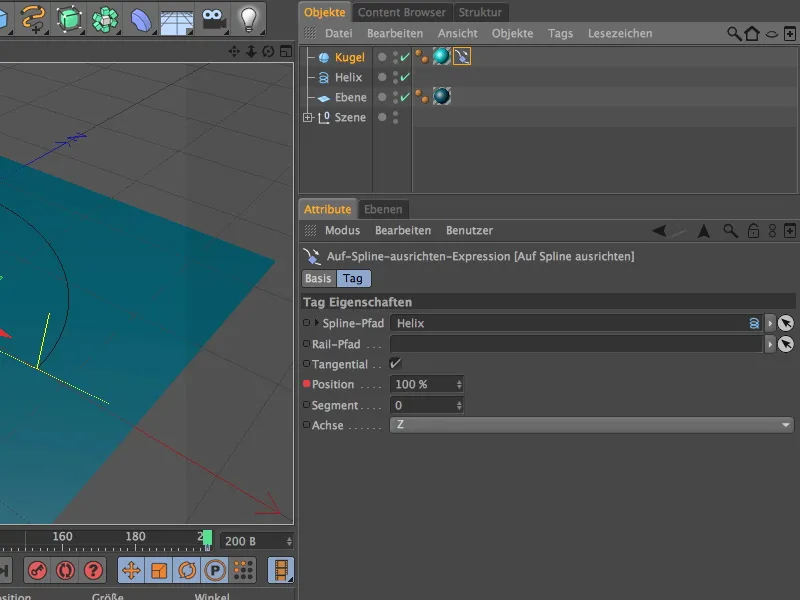Toggle parameter recording P button
This screenshot has width=800, height=600.
[215, 570]
